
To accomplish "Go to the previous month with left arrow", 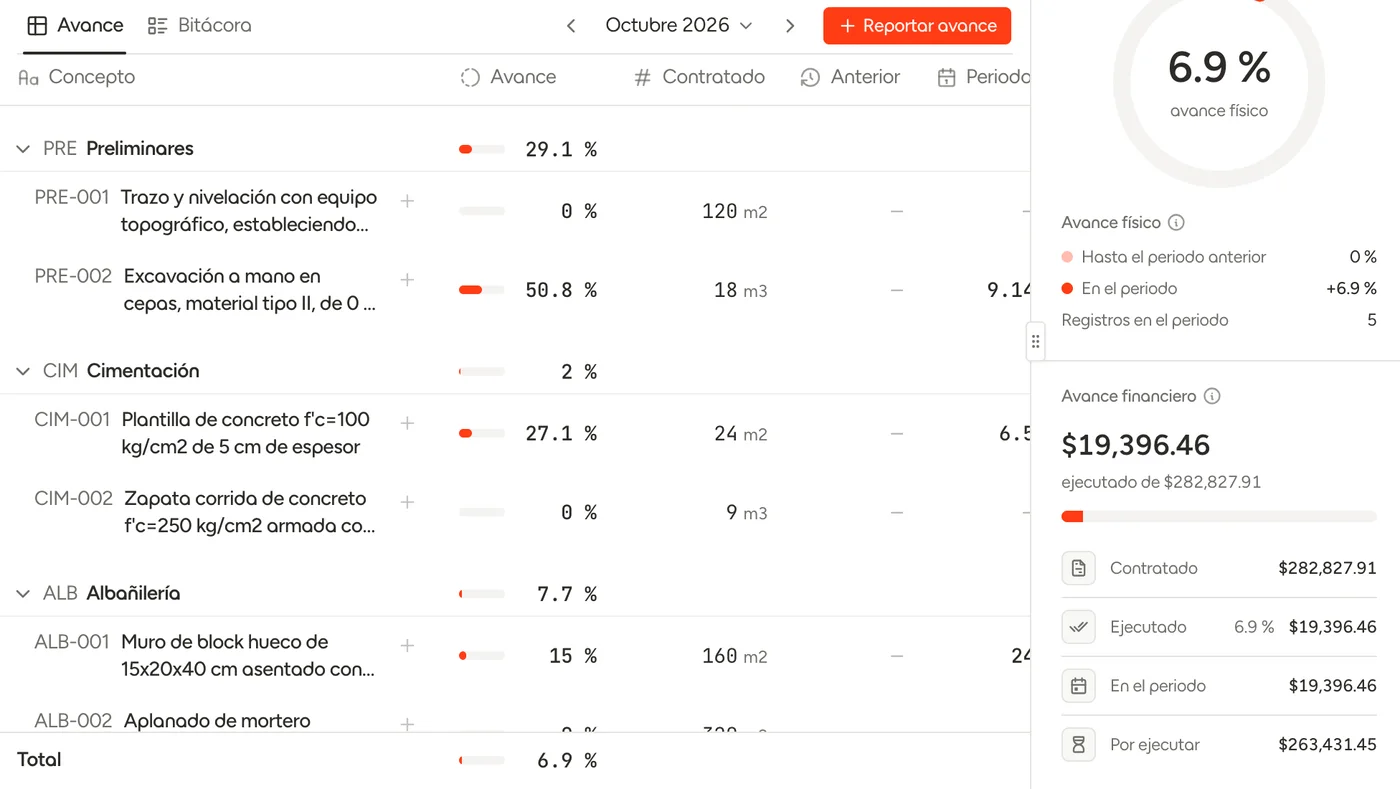I will tap(571, 26).
